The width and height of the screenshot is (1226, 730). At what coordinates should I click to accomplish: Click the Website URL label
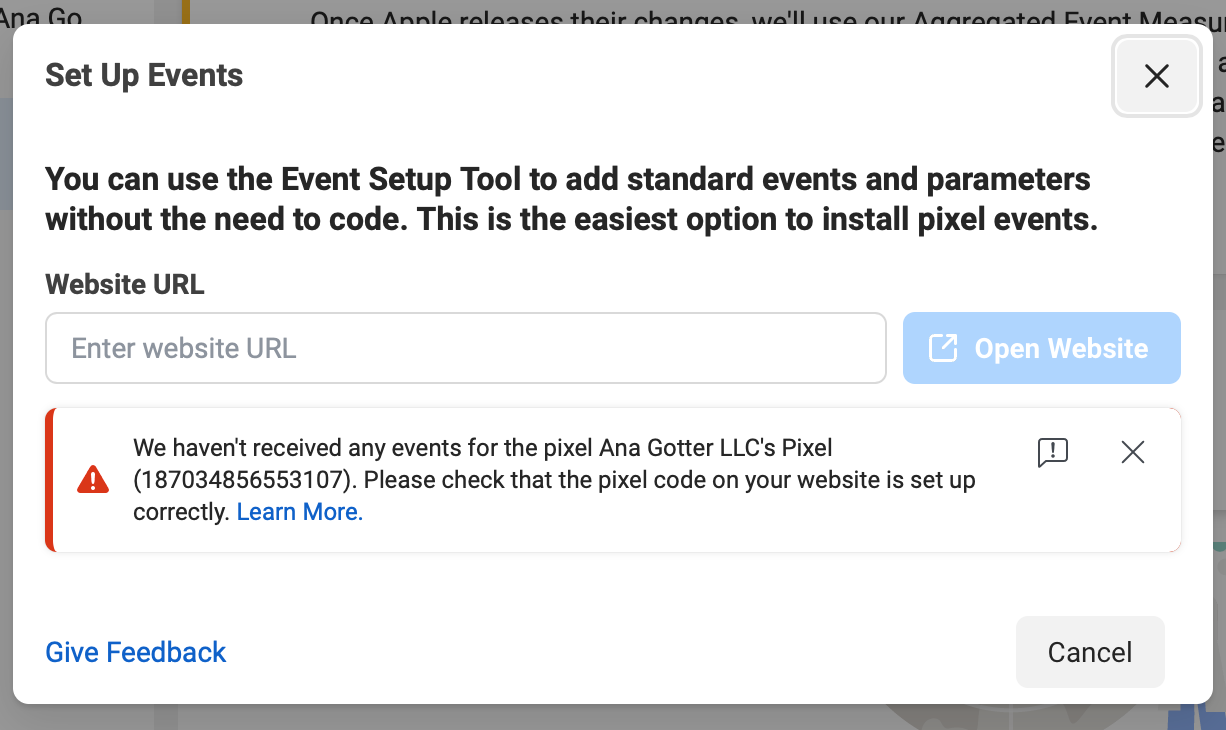pyautogui.click(x=124, y=284)
